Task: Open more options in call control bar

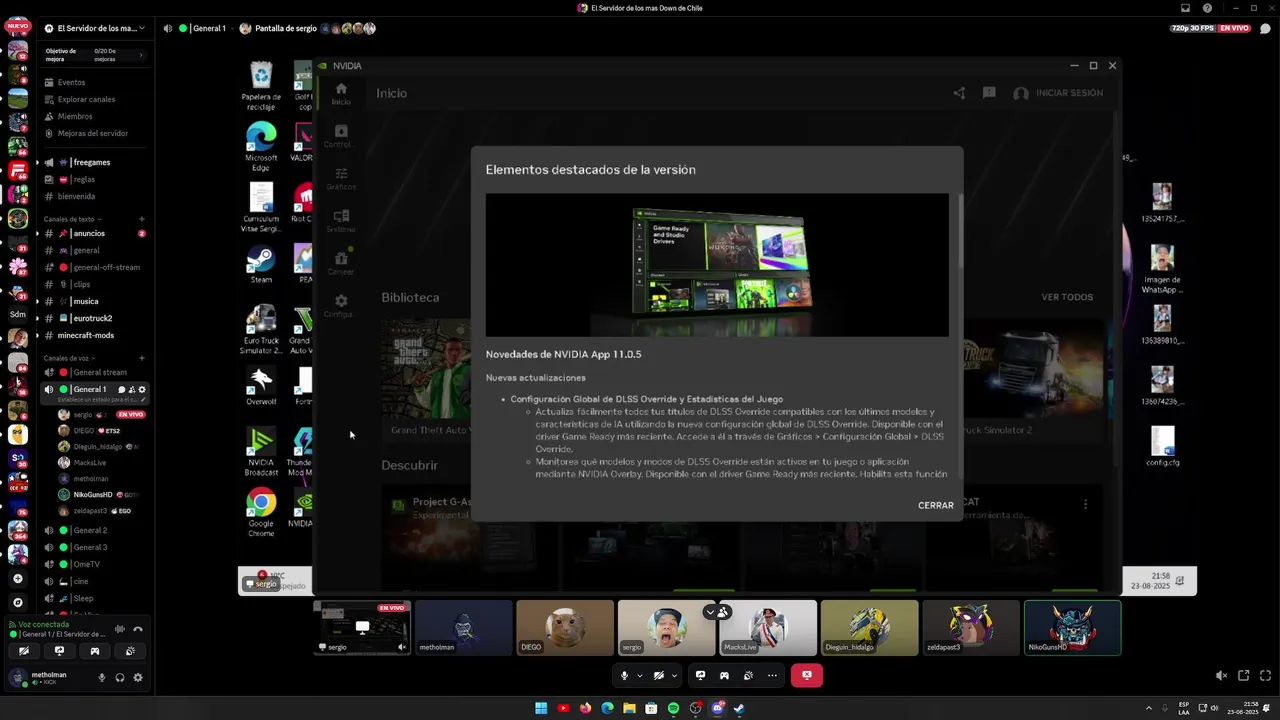Action: 772,676
